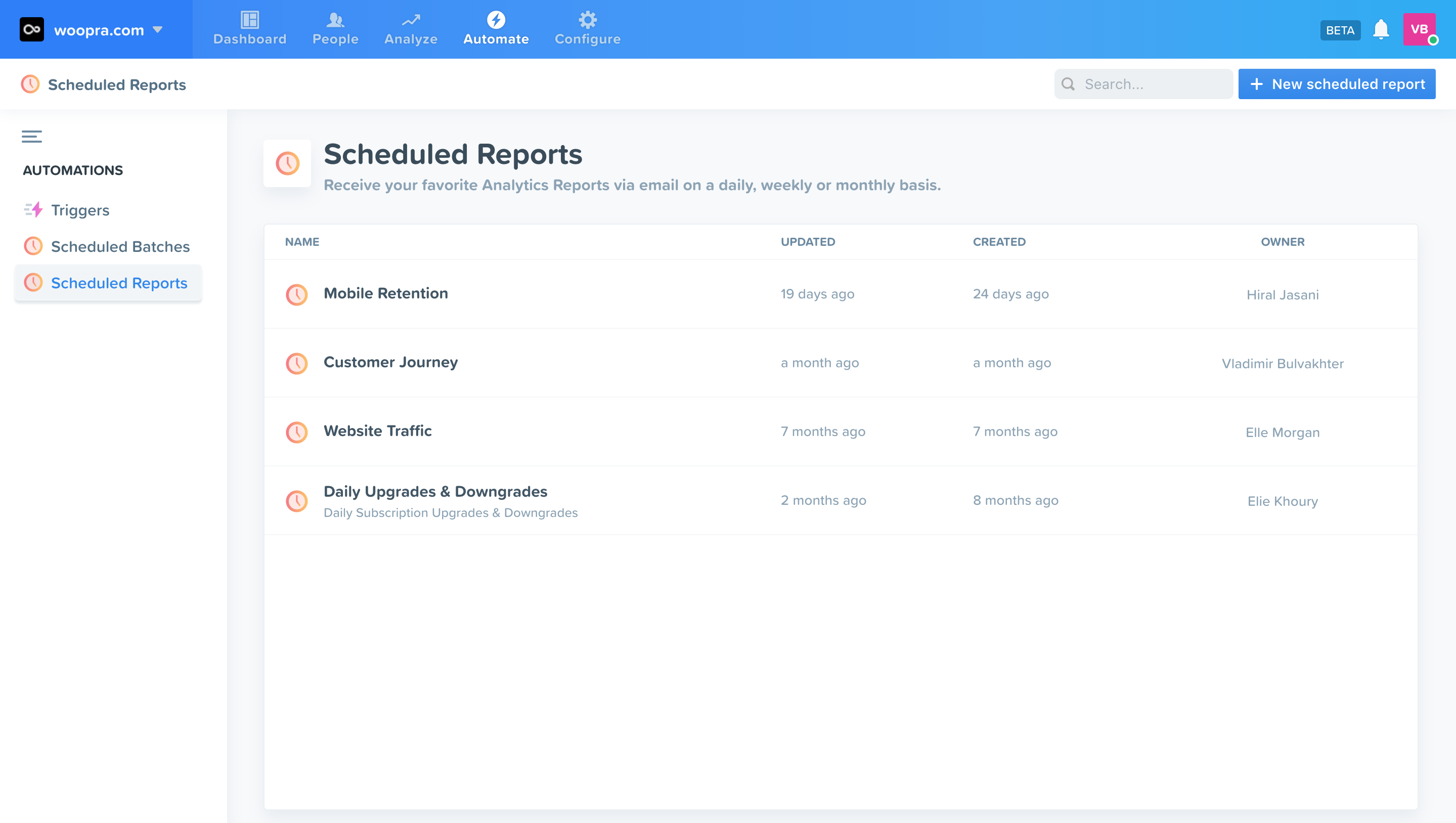Click the Mobile Retention clock icon
The width and height of the screenshot is (1456, 823).
pyautogui.click(x=296, y=294)
